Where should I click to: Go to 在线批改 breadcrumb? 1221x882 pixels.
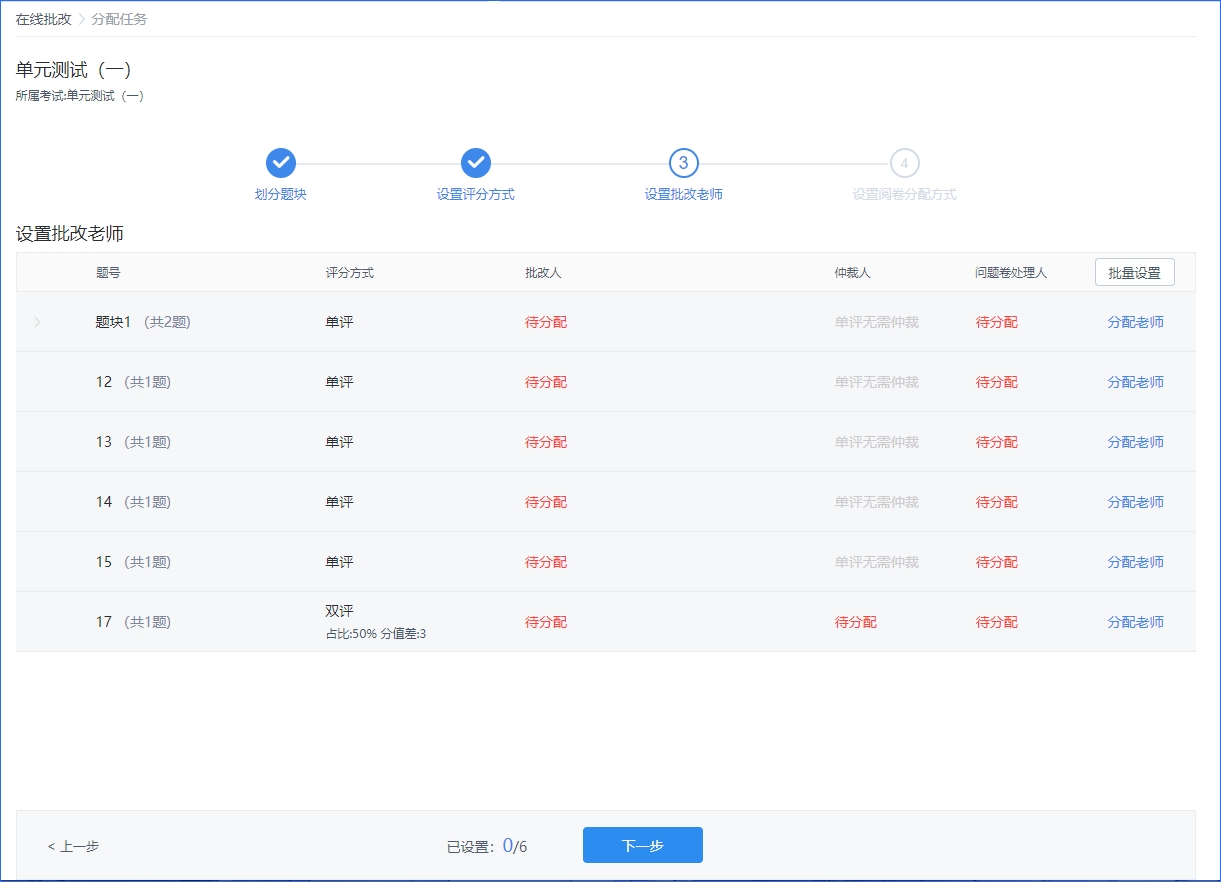click(43, 19)
